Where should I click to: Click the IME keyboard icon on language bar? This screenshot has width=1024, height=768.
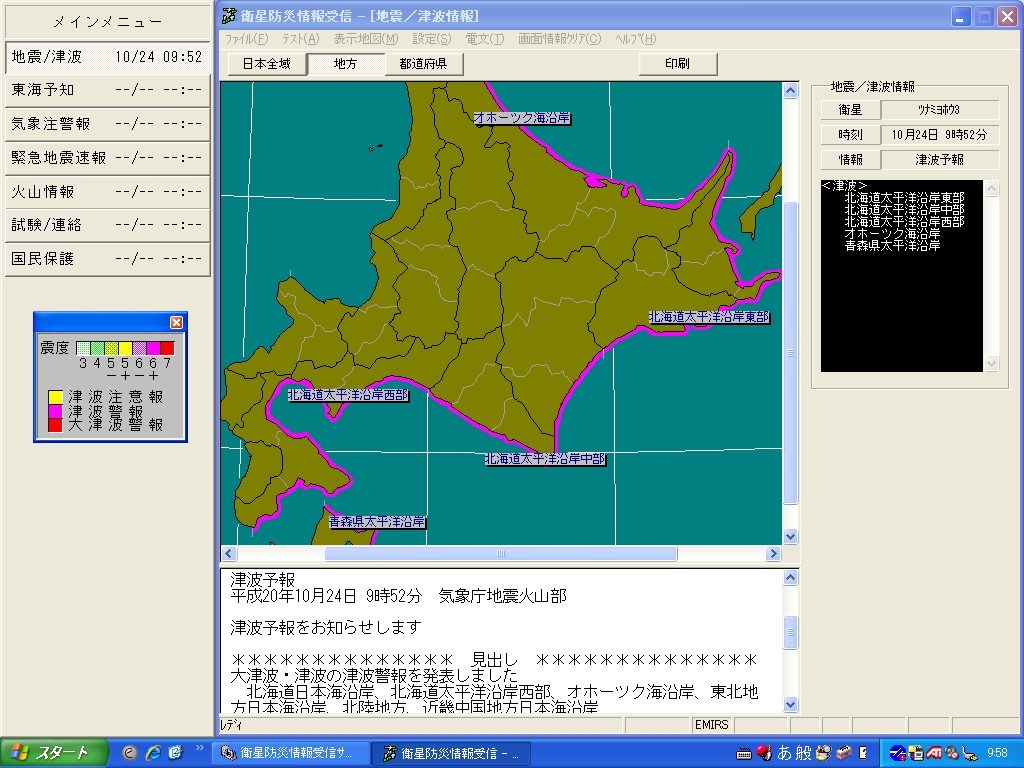coord(743,754)
